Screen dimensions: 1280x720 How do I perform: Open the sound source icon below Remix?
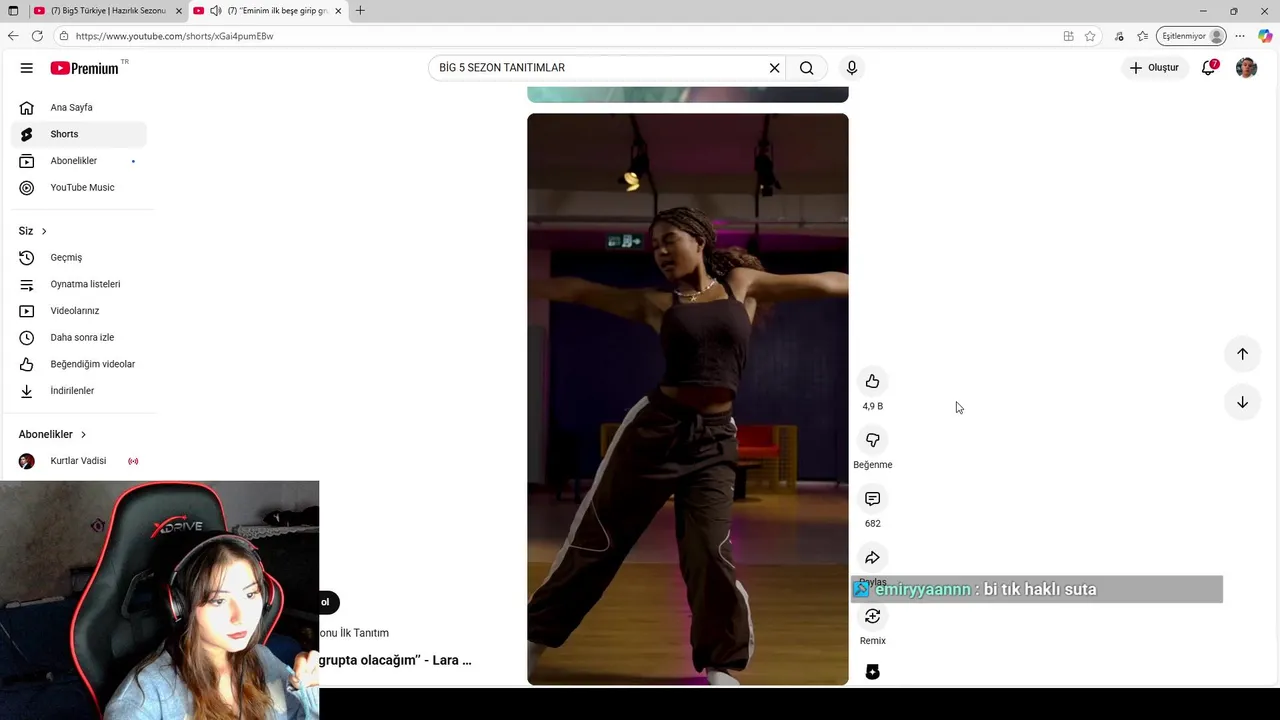tap(873, 672)
